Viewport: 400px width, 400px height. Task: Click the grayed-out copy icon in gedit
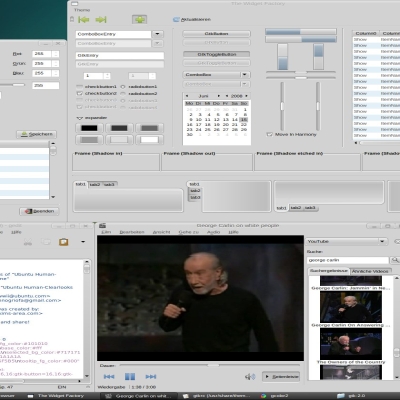tap(46, 242)
